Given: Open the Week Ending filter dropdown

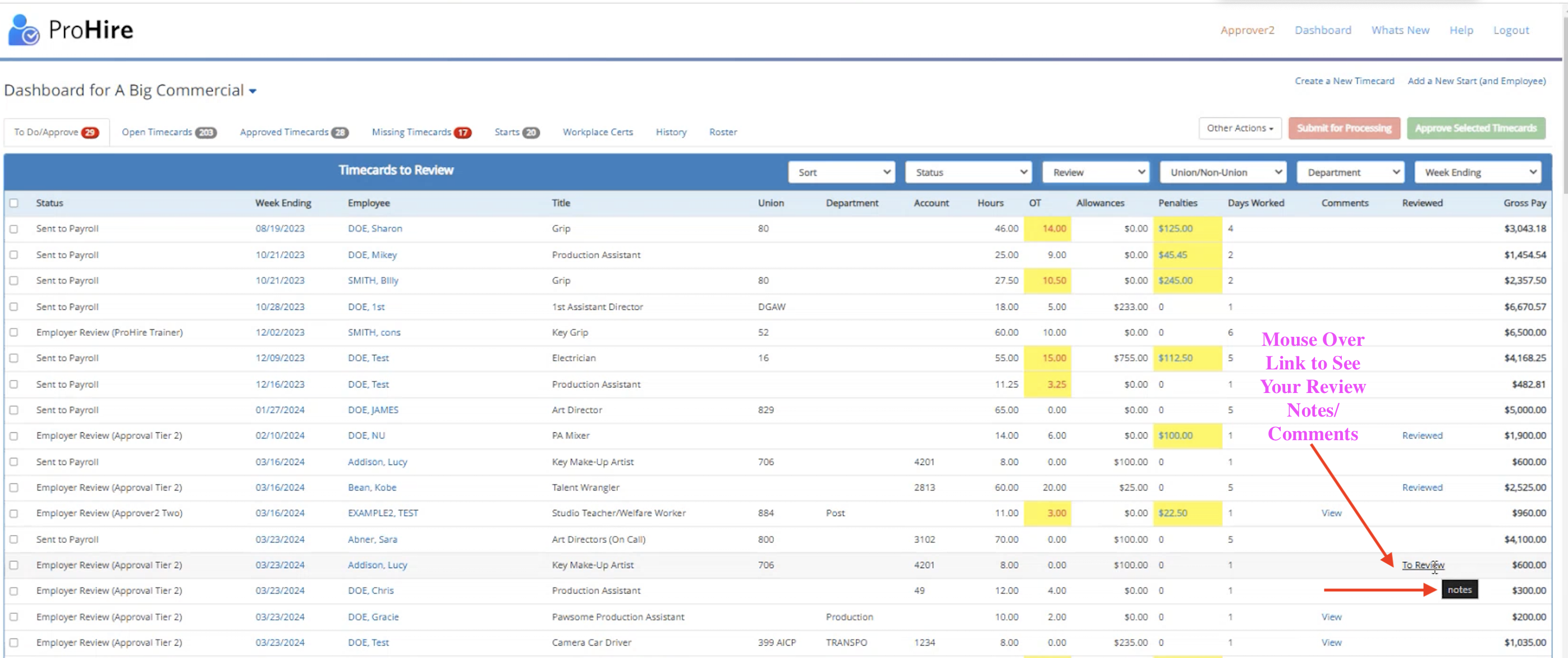Looking at the screenshot, I should tap(1478, 172).
